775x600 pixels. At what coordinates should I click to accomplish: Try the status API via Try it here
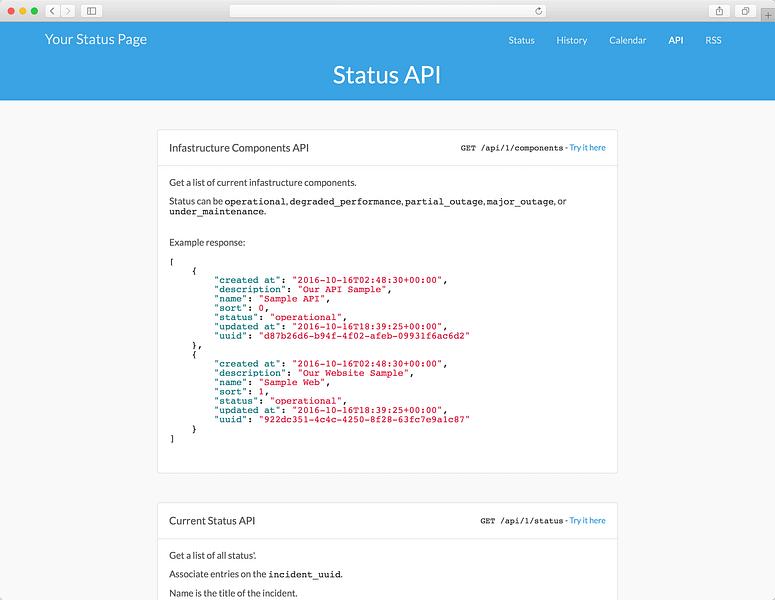click(587, 520)
